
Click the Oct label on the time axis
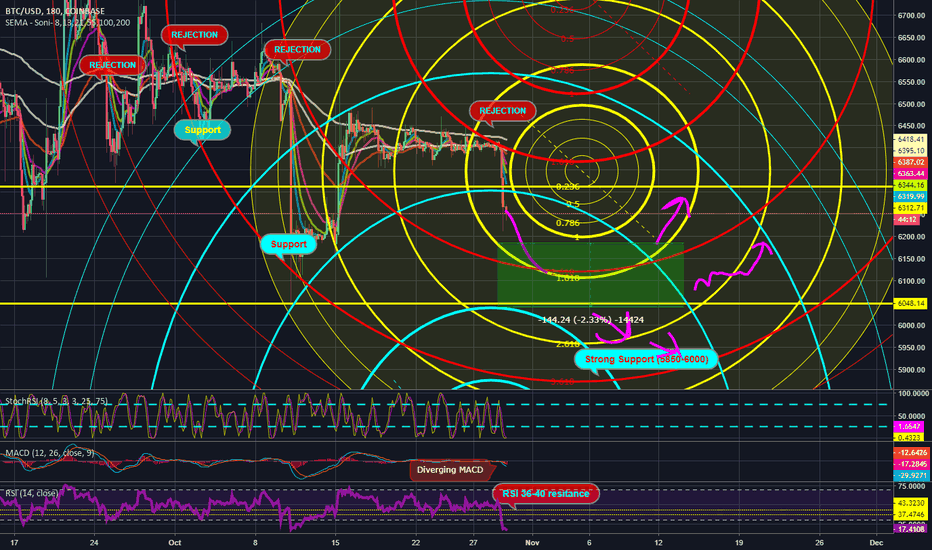[x=174, y=542]
